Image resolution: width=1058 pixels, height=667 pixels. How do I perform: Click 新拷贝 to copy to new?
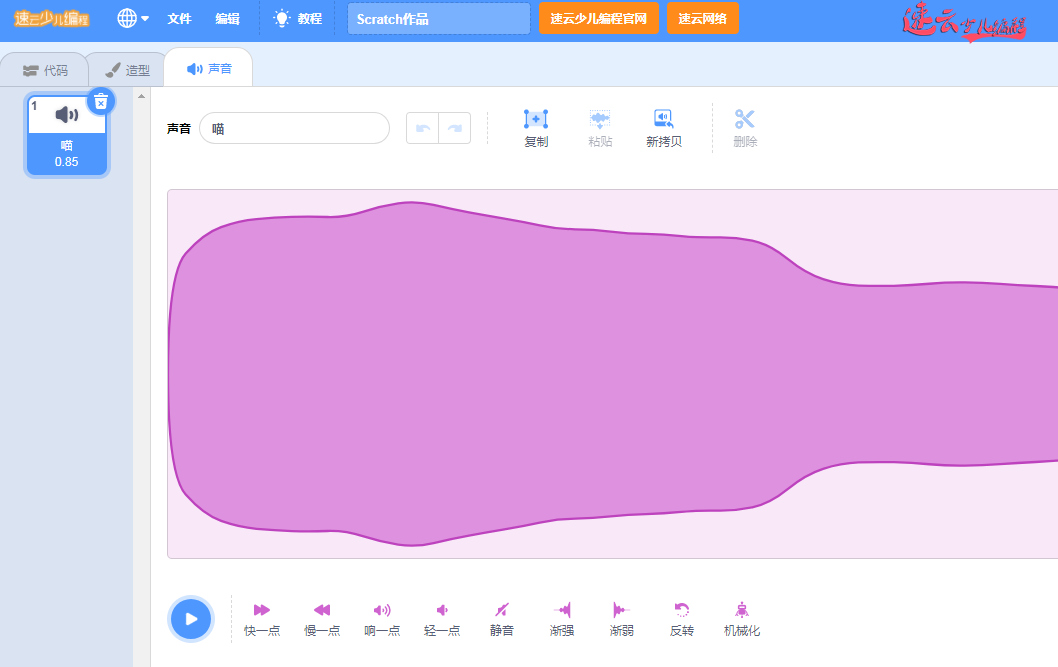point(664,128)
